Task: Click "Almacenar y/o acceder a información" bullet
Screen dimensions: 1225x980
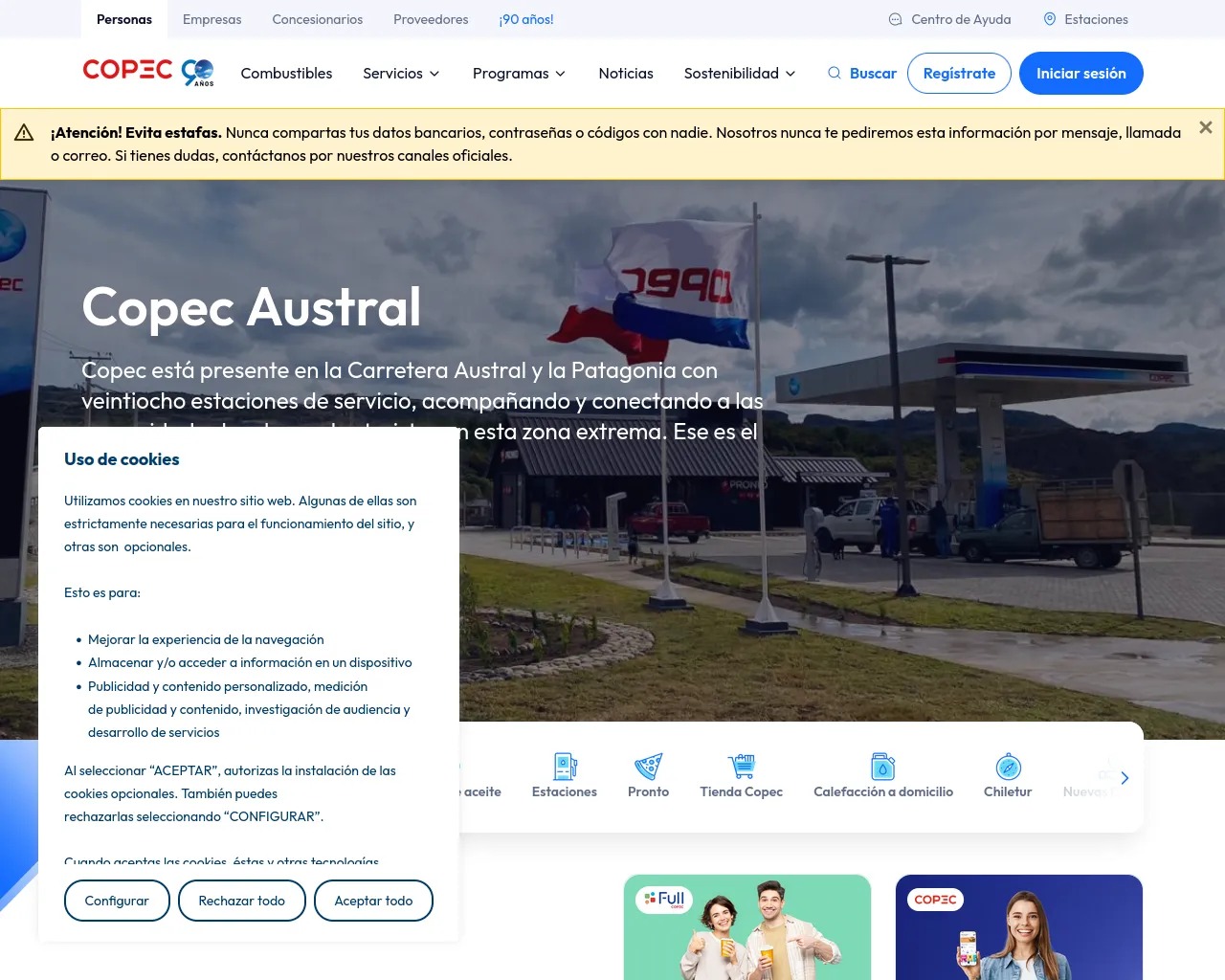Action: (x=250, y=663)
